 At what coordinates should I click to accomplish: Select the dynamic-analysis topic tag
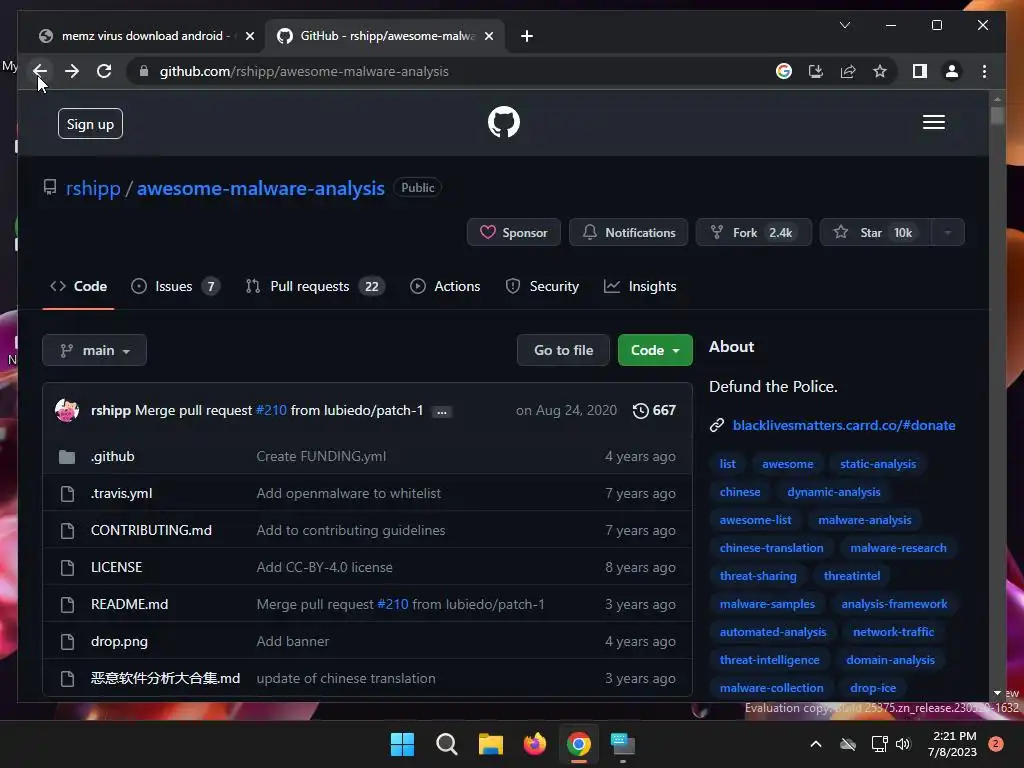pos(833,492)
